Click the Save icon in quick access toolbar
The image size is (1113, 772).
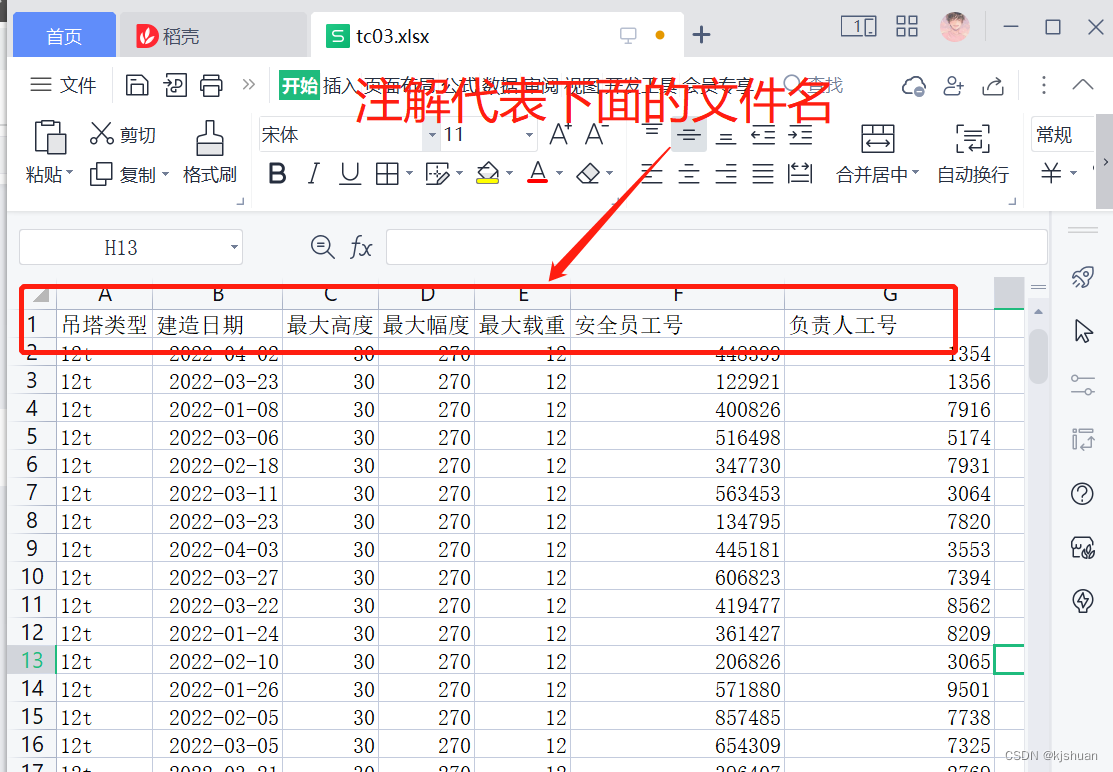(137, 86)
